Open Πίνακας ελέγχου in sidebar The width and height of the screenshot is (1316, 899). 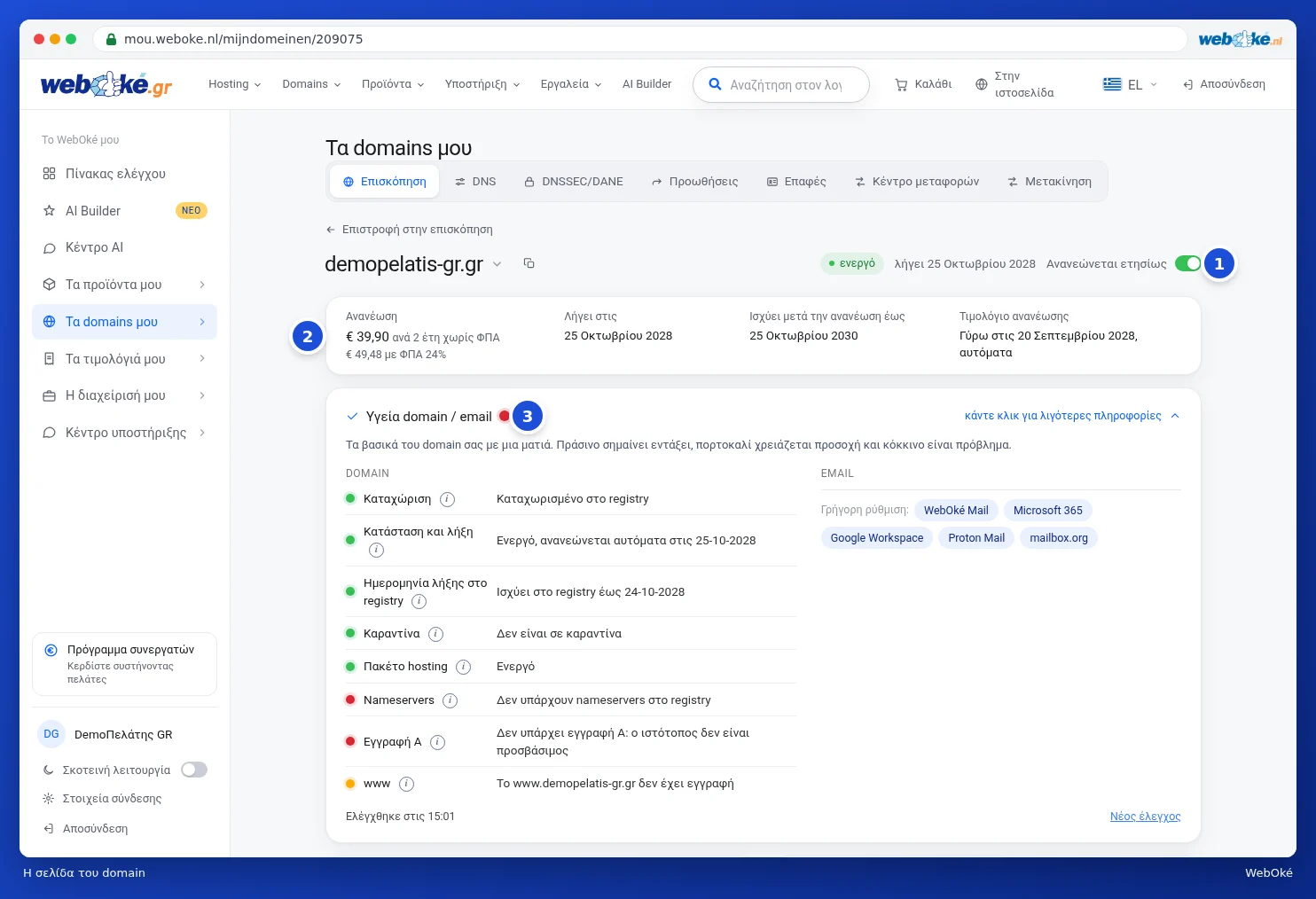tap(124, 174)
